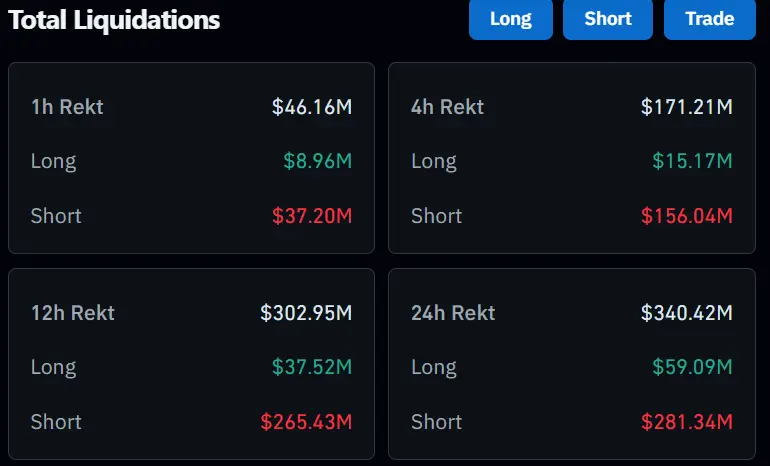Click the red $281.34M short value
770x466 pixels.
click(687, 422)
